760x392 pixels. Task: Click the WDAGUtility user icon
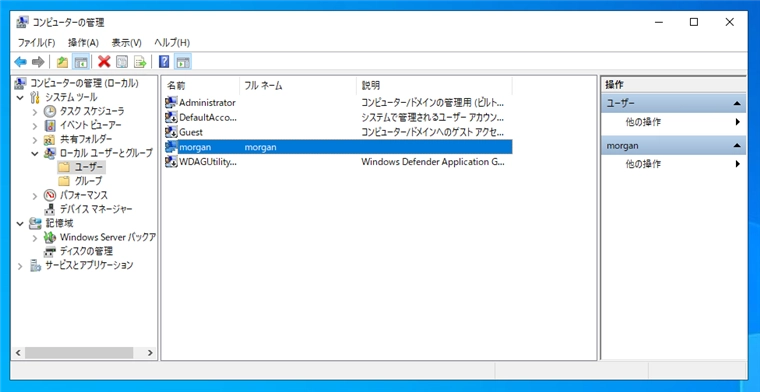coord(171,161)
